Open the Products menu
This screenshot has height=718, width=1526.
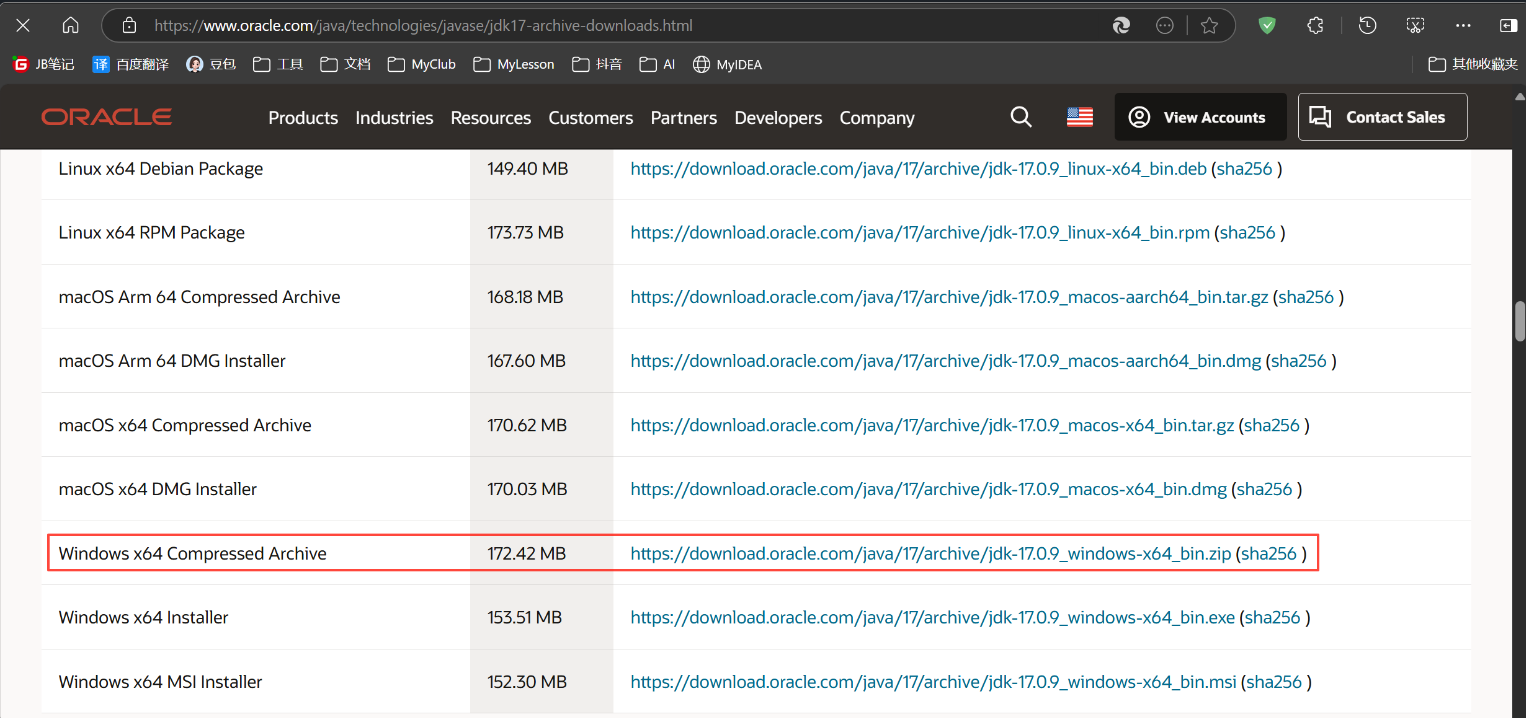point(303,118)
